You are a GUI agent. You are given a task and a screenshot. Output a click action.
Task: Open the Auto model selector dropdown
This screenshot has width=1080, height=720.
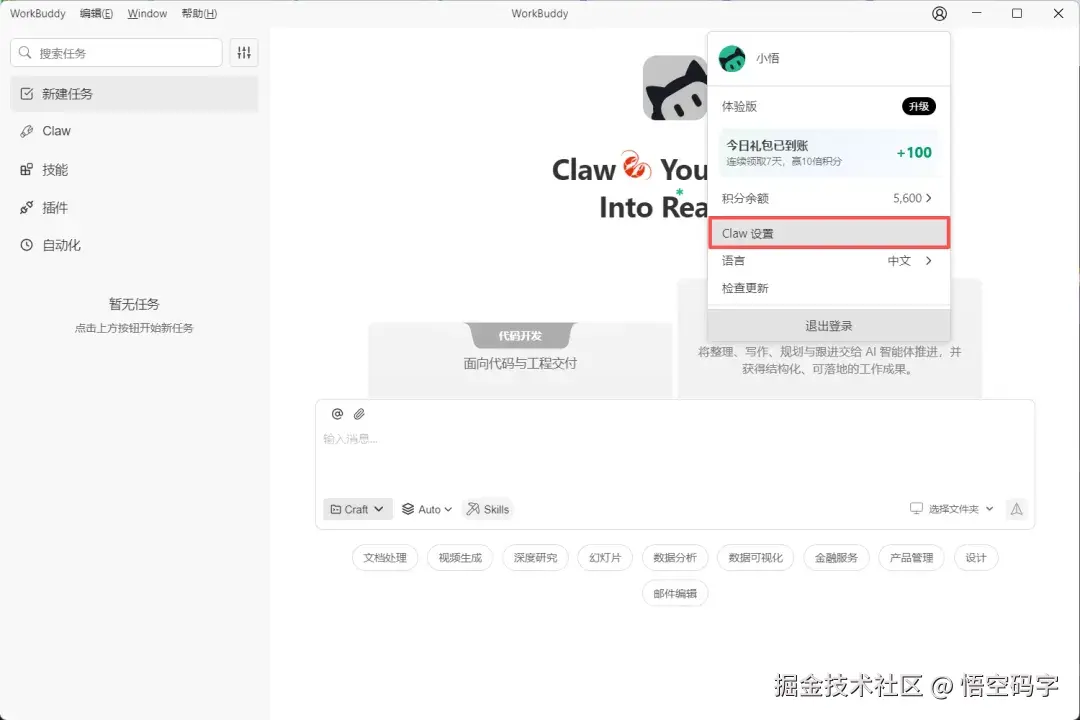tap(427, 509)
